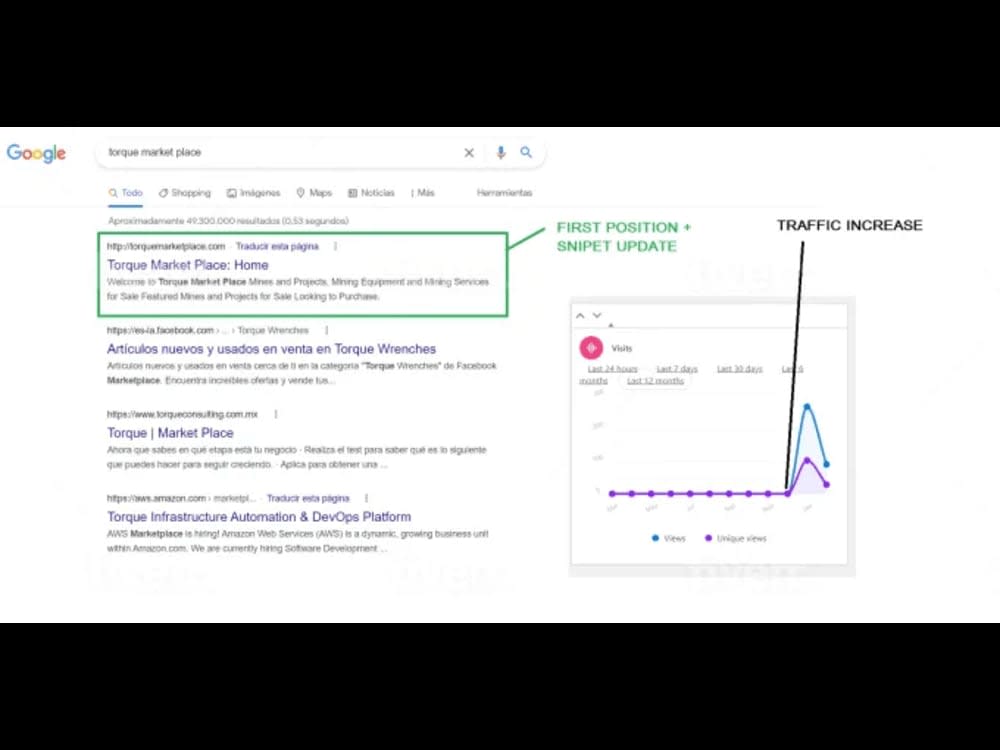Click the down chevron in the Visits panel
This screenshot has width=1000, height=750.
click(597, 315)
